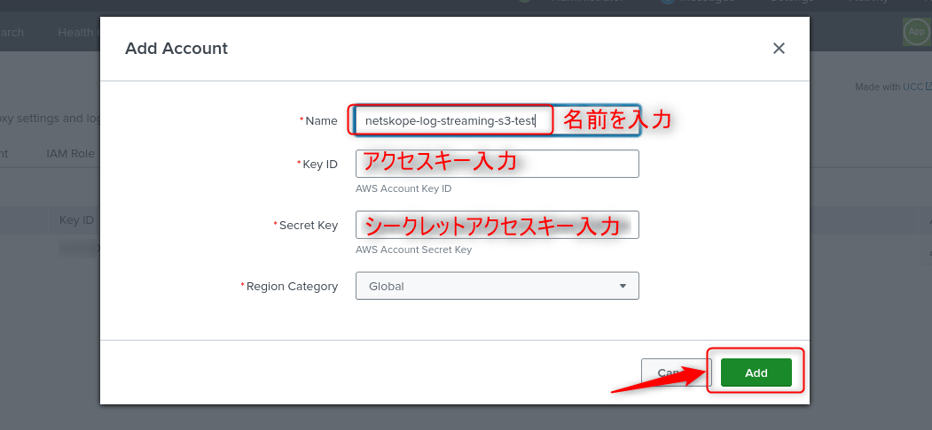Viewport: 932px width, 430px height.
Task: Click the AWS Account Secret Key help text
Action: (x=414, y=250)
